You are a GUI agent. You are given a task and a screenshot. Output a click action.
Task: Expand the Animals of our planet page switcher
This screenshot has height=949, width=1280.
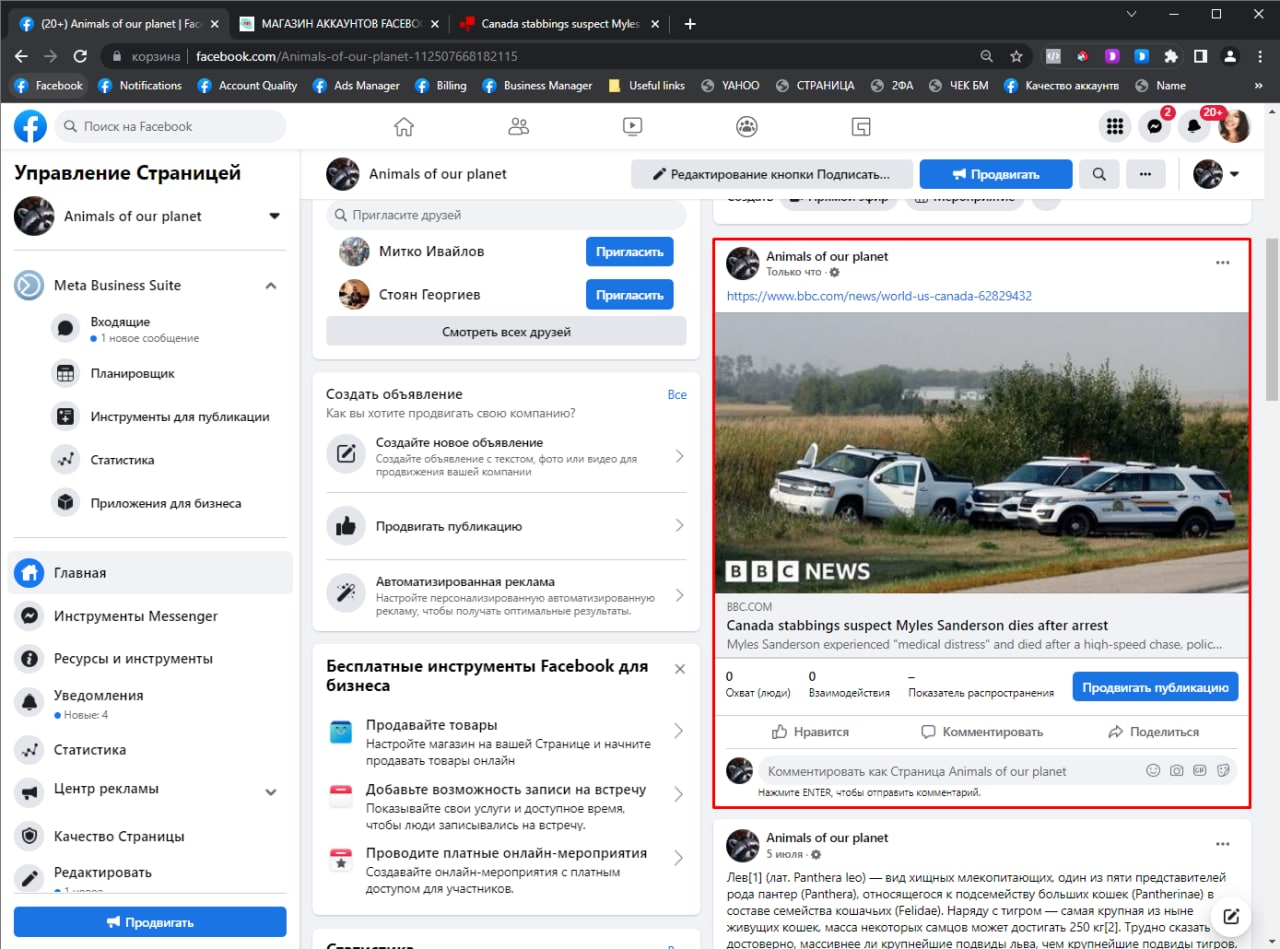point(275,216)
